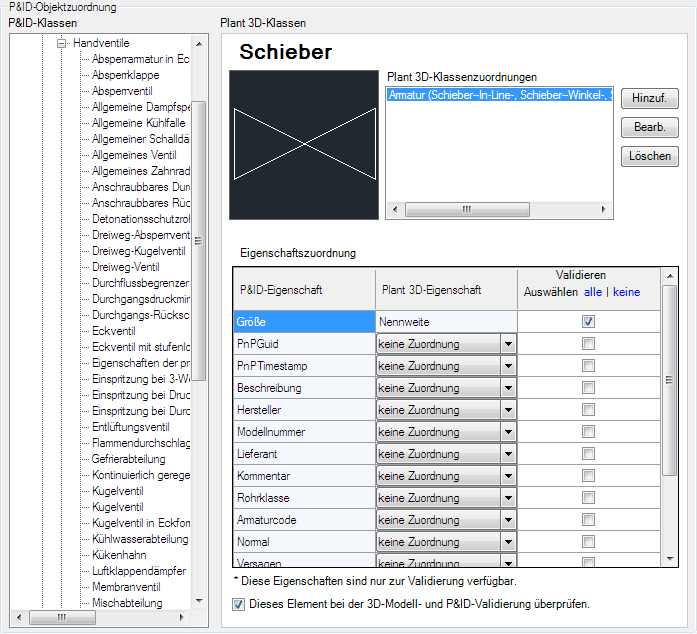
Task: Select Dreiweg-Kugelventil tree item
Action: click(139, 251)
